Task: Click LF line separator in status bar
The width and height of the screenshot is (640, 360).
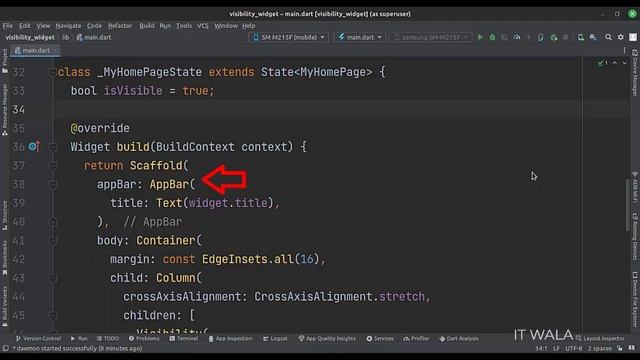Action: point(556,349)
